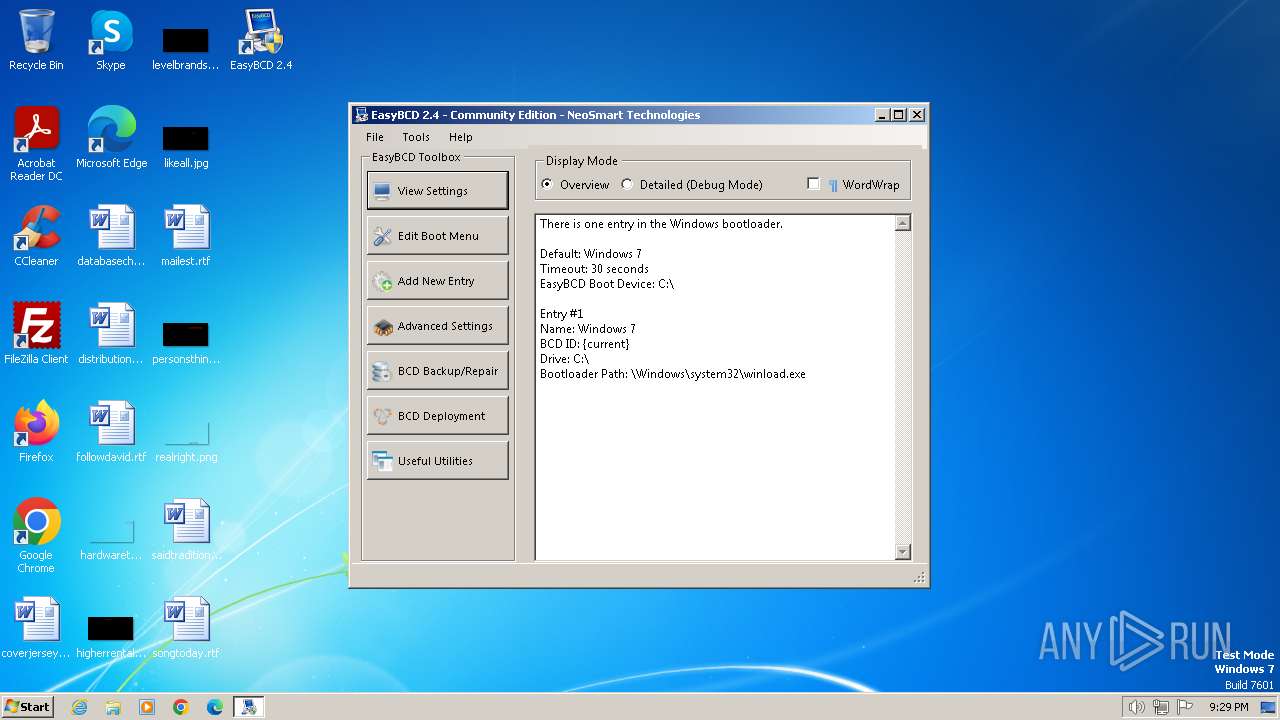Open the Edit Boot Menu section

click(x=437, y=236)
